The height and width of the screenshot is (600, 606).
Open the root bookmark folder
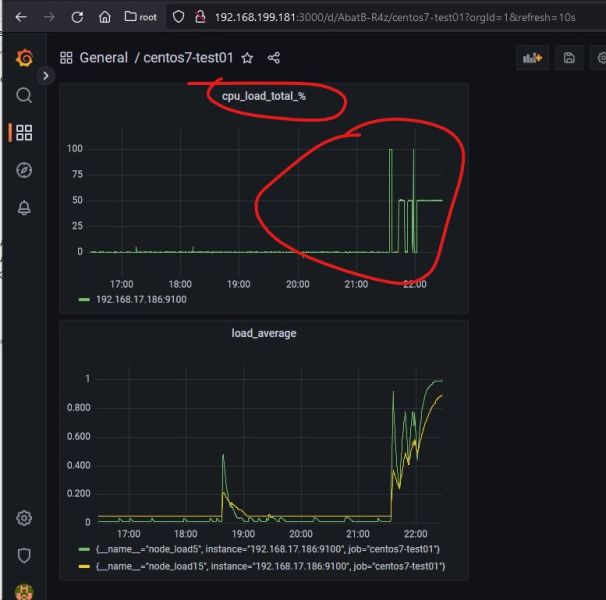(x=141, y=17)
